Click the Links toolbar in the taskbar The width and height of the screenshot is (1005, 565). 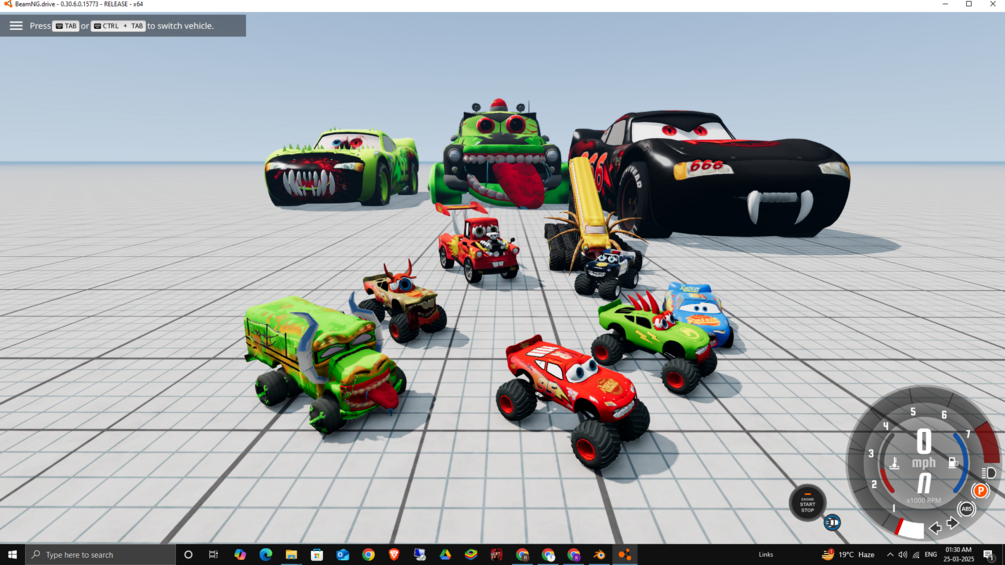766,555
